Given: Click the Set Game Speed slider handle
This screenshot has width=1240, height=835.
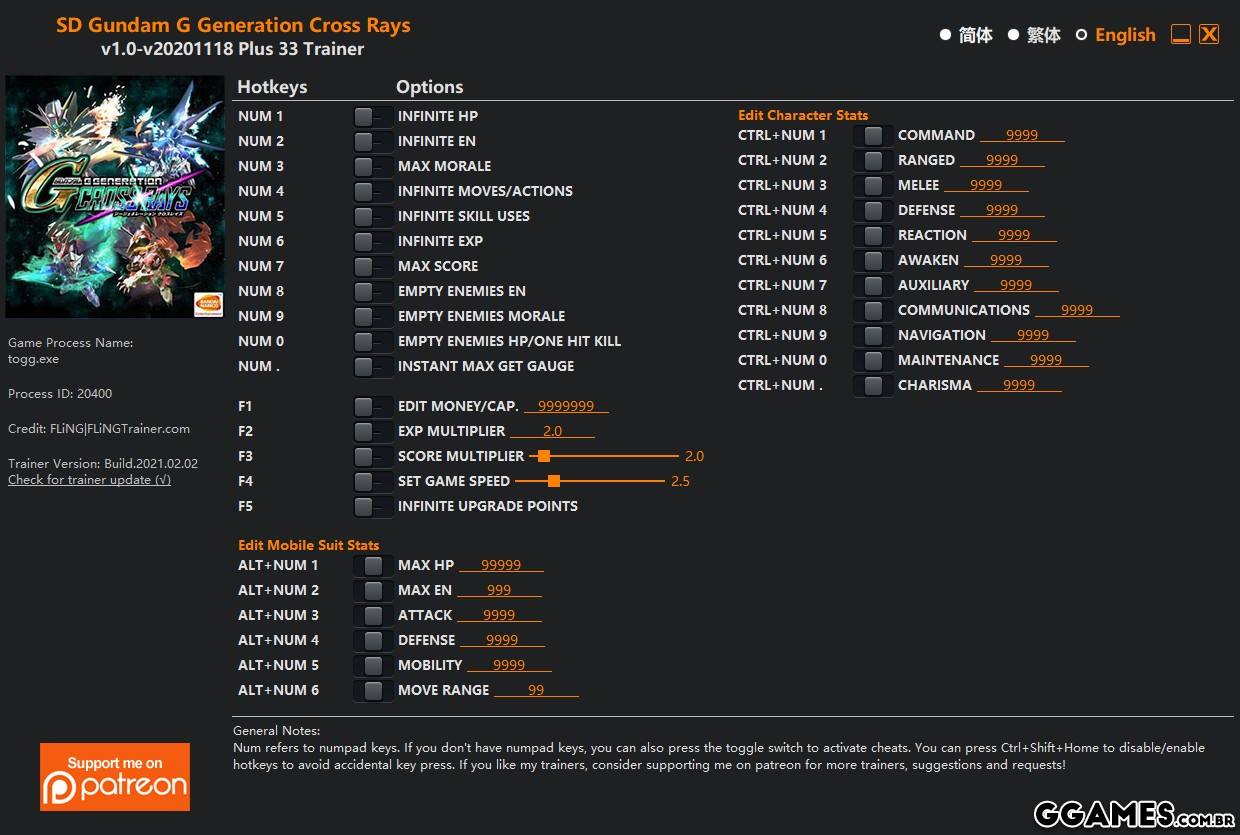Looking at the screenshot, I should click(553, 481).
